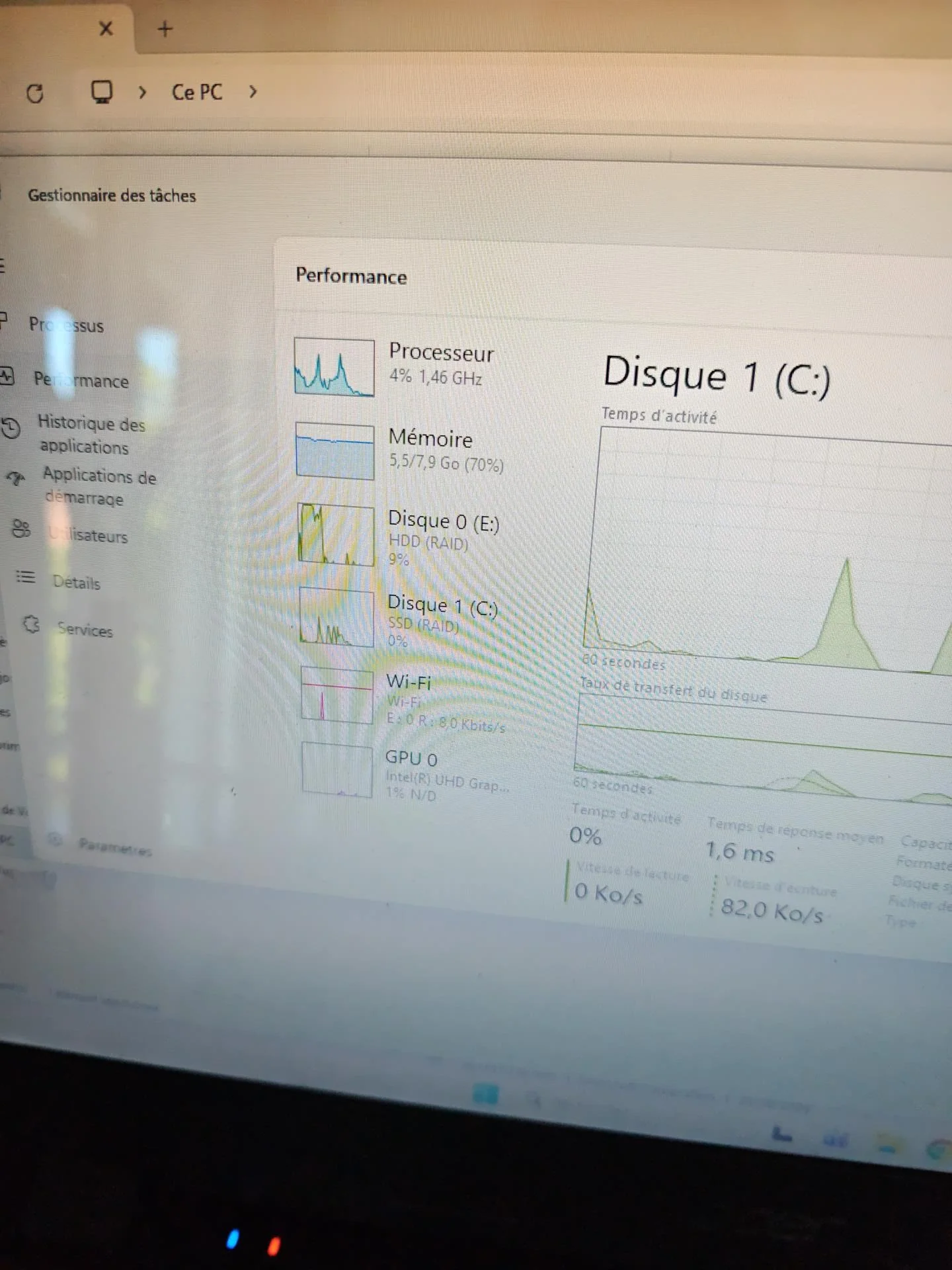Click the Disque 1 (C:) heading
The height and width of the screenshot is (1270, 952).
click(717, 376)
